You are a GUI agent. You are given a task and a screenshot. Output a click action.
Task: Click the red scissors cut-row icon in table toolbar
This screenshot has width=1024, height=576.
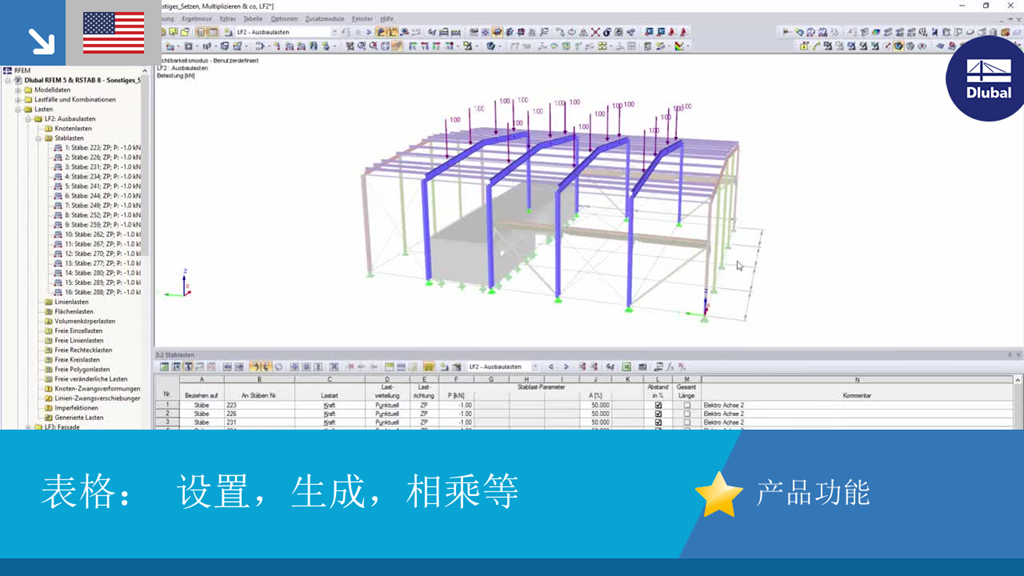click(350, 367)
